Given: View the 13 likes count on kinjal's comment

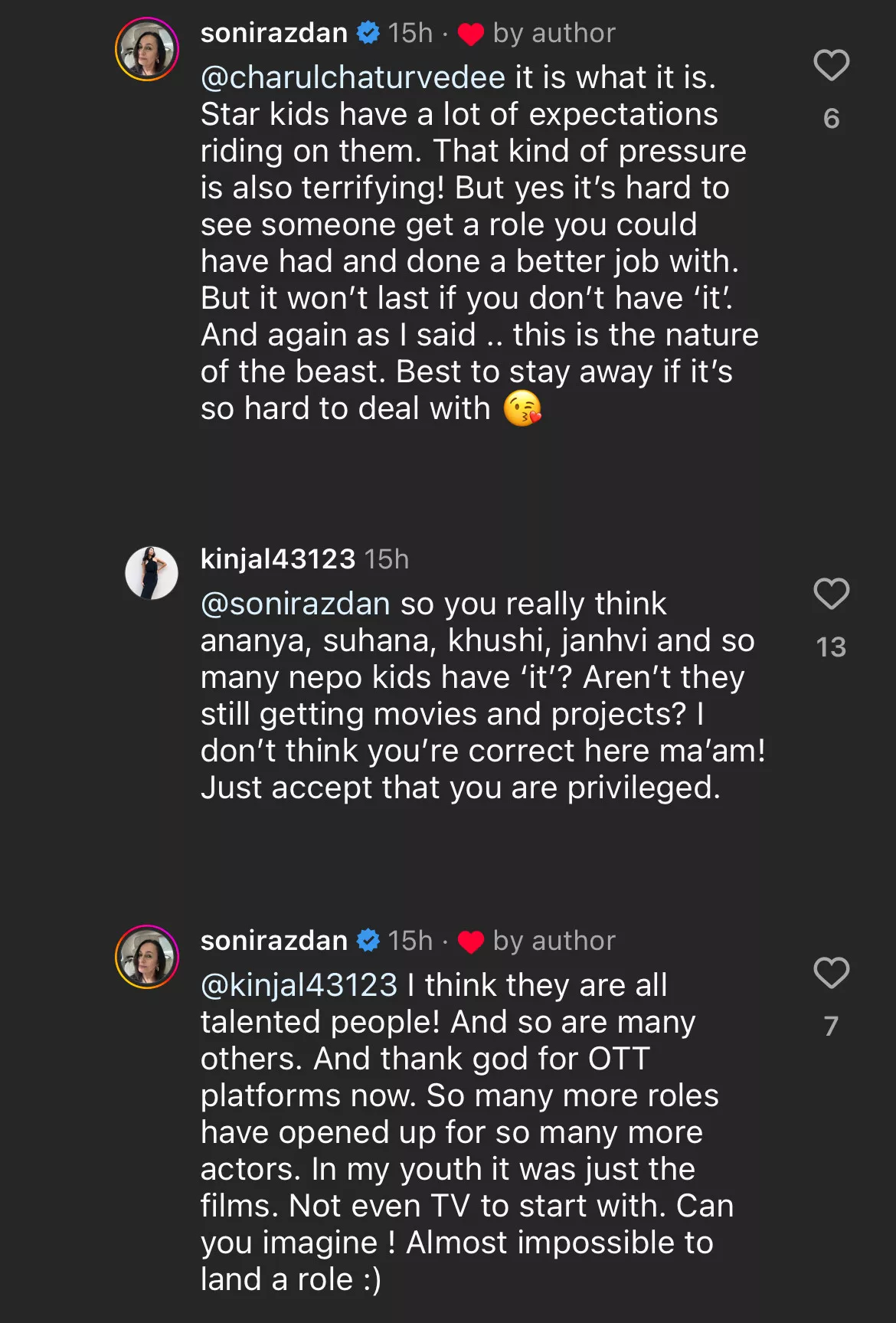Looking at the screenshot, I should point(831,647).
